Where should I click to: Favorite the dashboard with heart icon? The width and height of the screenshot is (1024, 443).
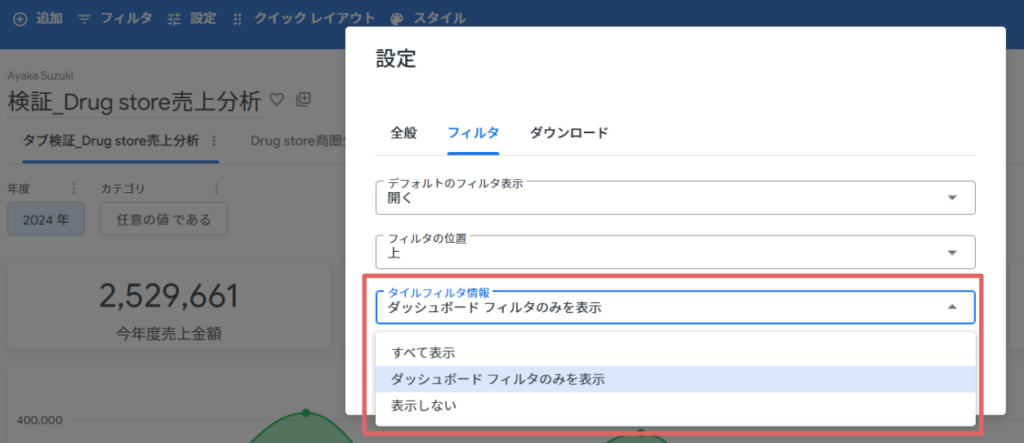point(277,99)
